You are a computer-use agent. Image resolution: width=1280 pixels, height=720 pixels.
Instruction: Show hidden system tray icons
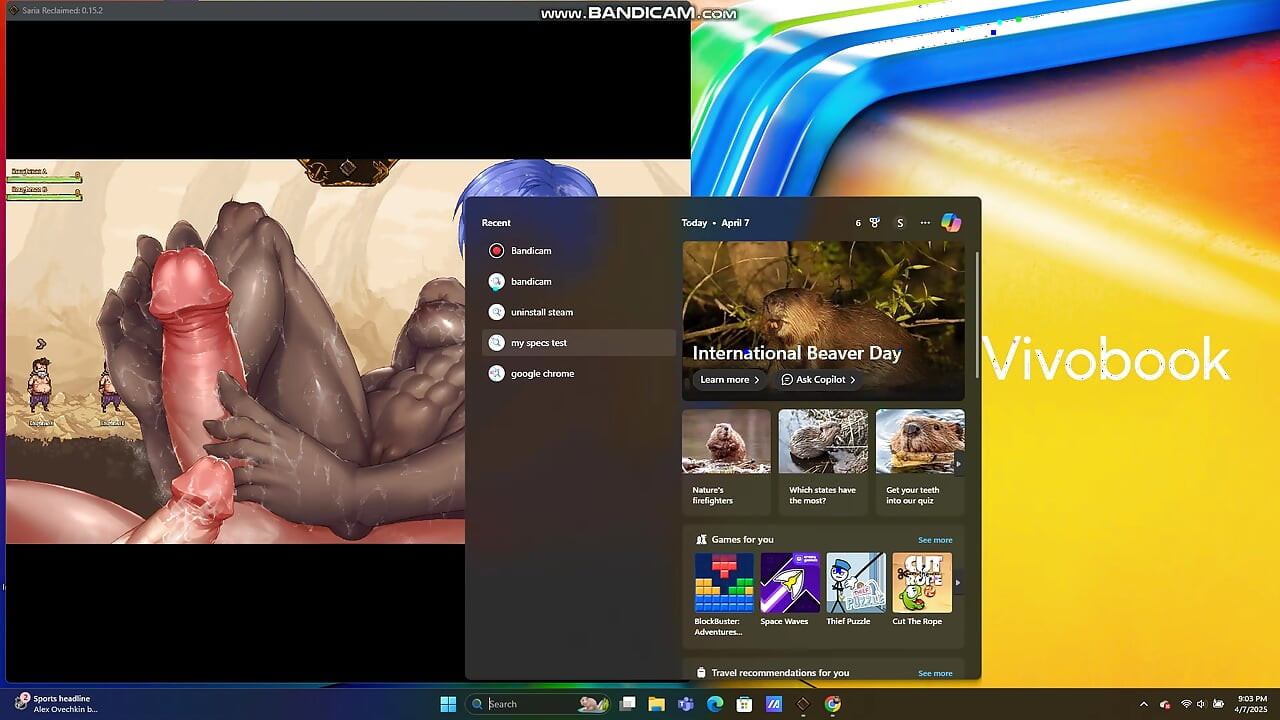point(1143,704)
